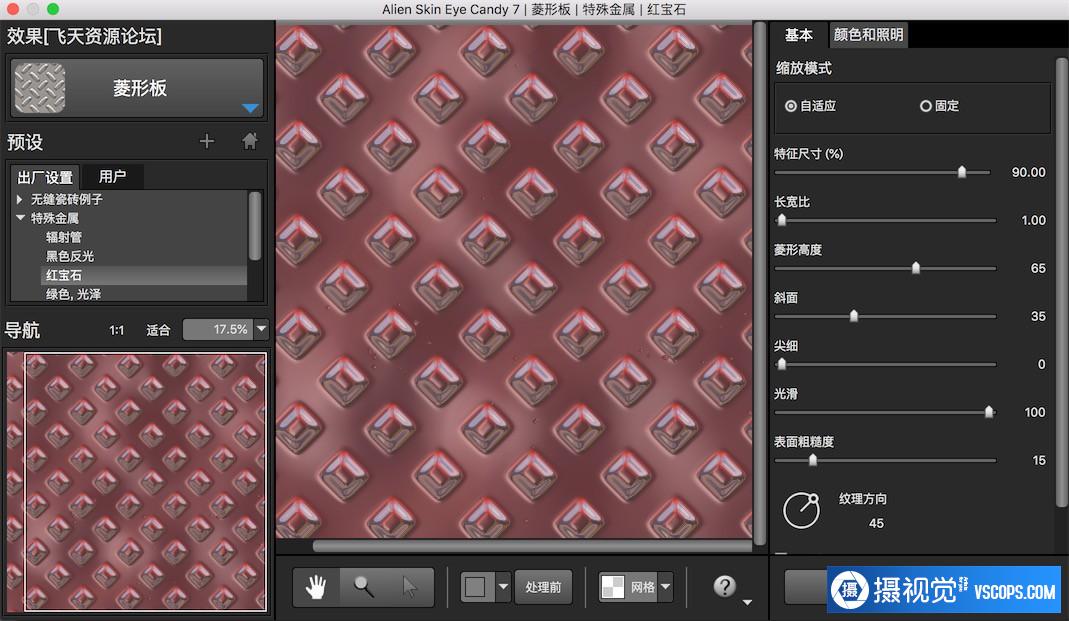Click the preview horizontal scrollbar
Viewport: 1069px width, 621px height.
tap(532, 546)
